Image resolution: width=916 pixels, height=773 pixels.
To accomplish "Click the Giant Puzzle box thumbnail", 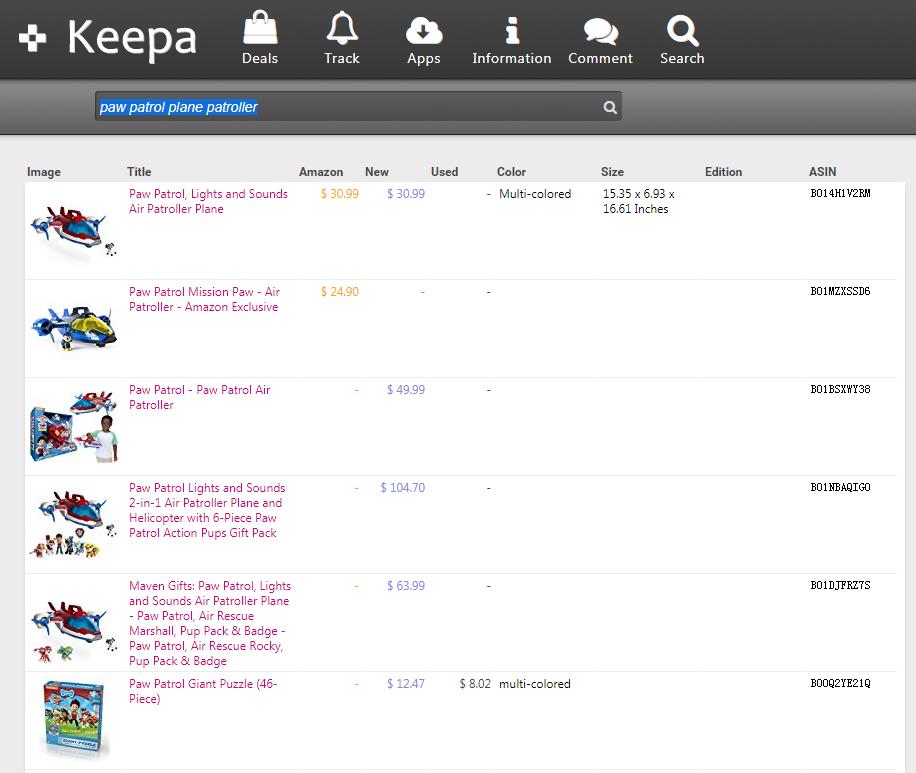I will pos(74,719).
